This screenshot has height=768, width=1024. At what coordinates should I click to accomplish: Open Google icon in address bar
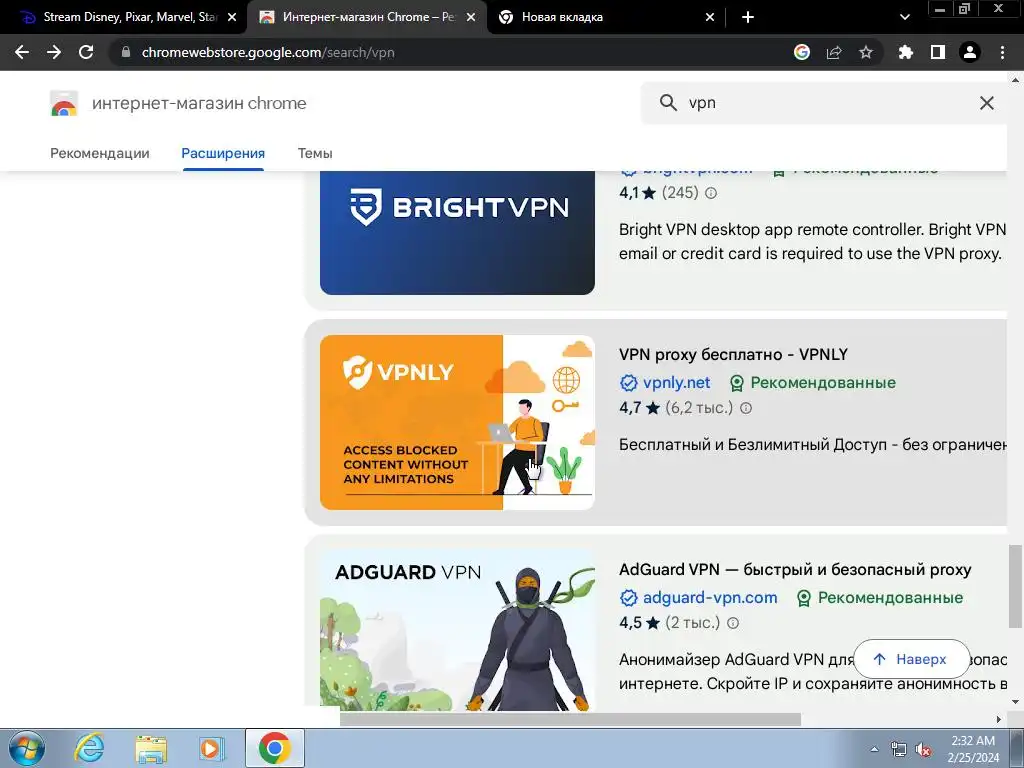click(x=802, y=52)
